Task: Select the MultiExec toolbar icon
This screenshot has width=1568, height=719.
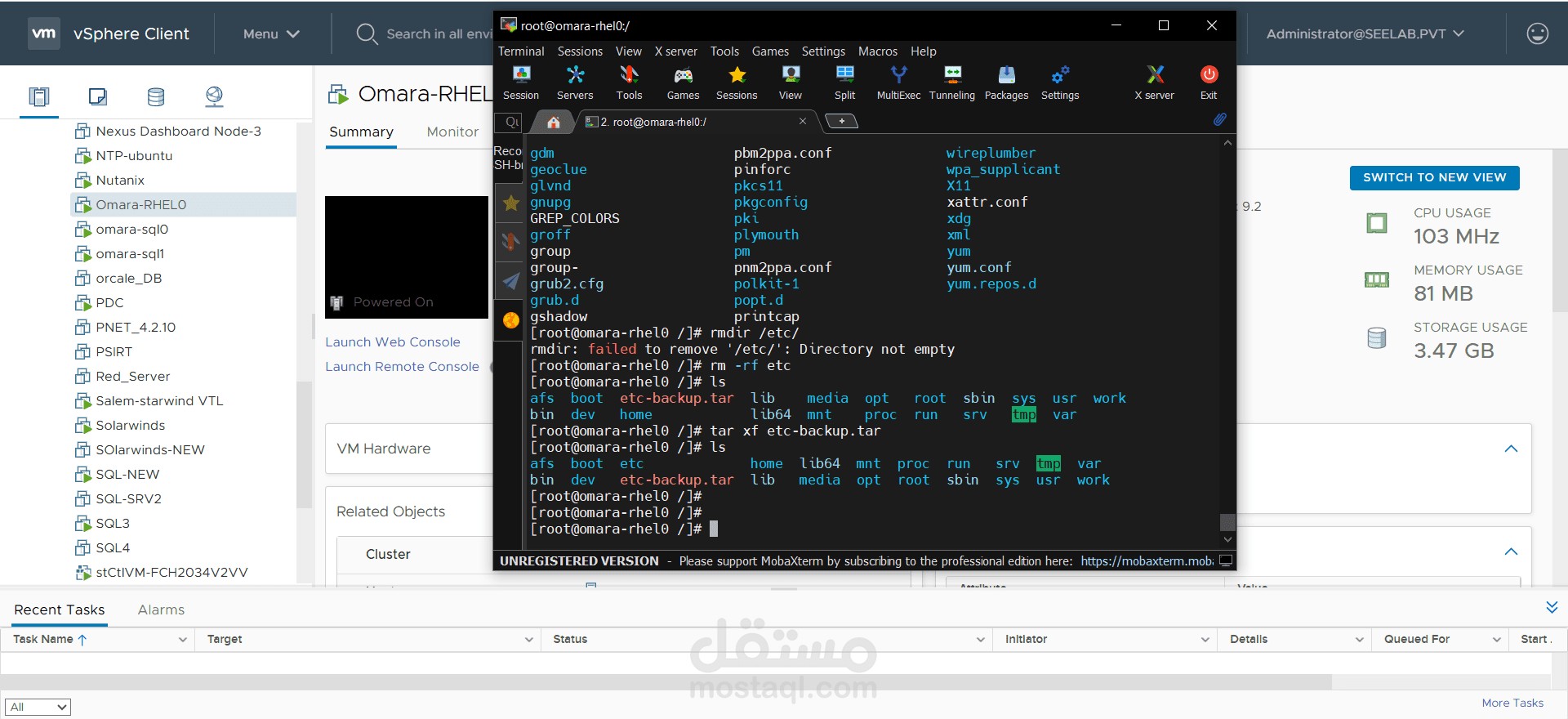Action: [x=898, y=83]
